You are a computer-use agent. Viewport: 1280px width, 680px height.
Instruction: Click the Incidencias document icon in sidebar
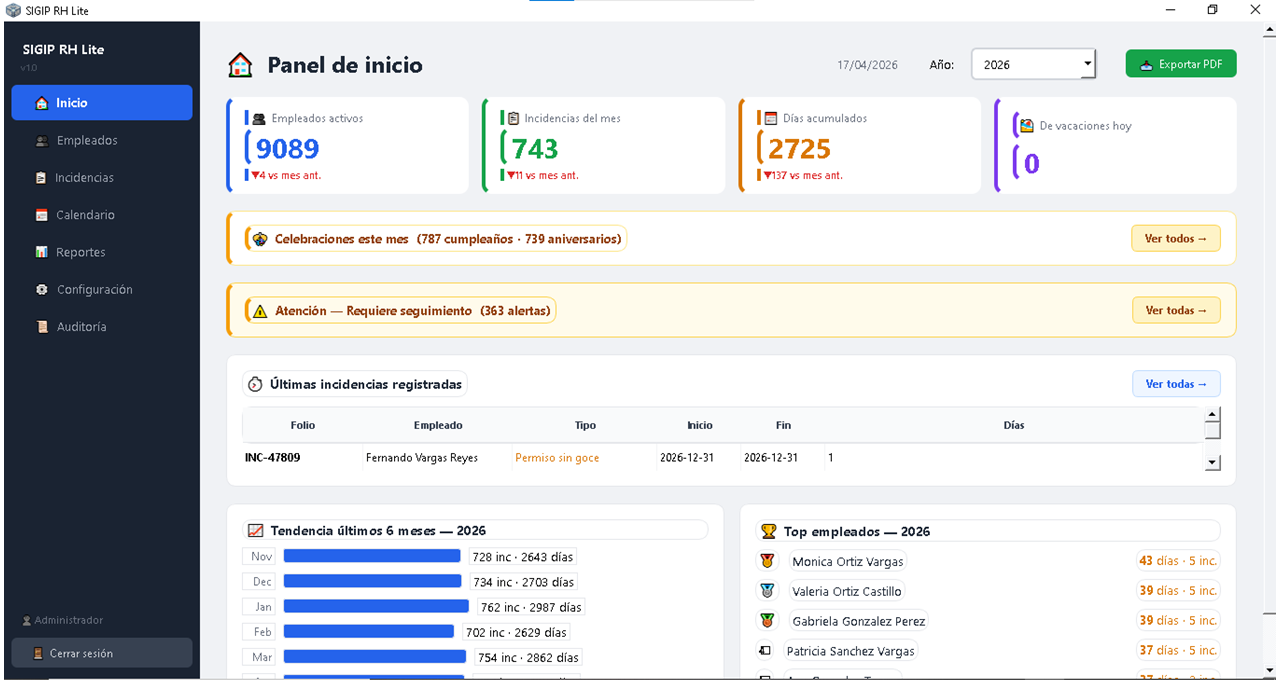pyautogui.click(x=41, y=178)
